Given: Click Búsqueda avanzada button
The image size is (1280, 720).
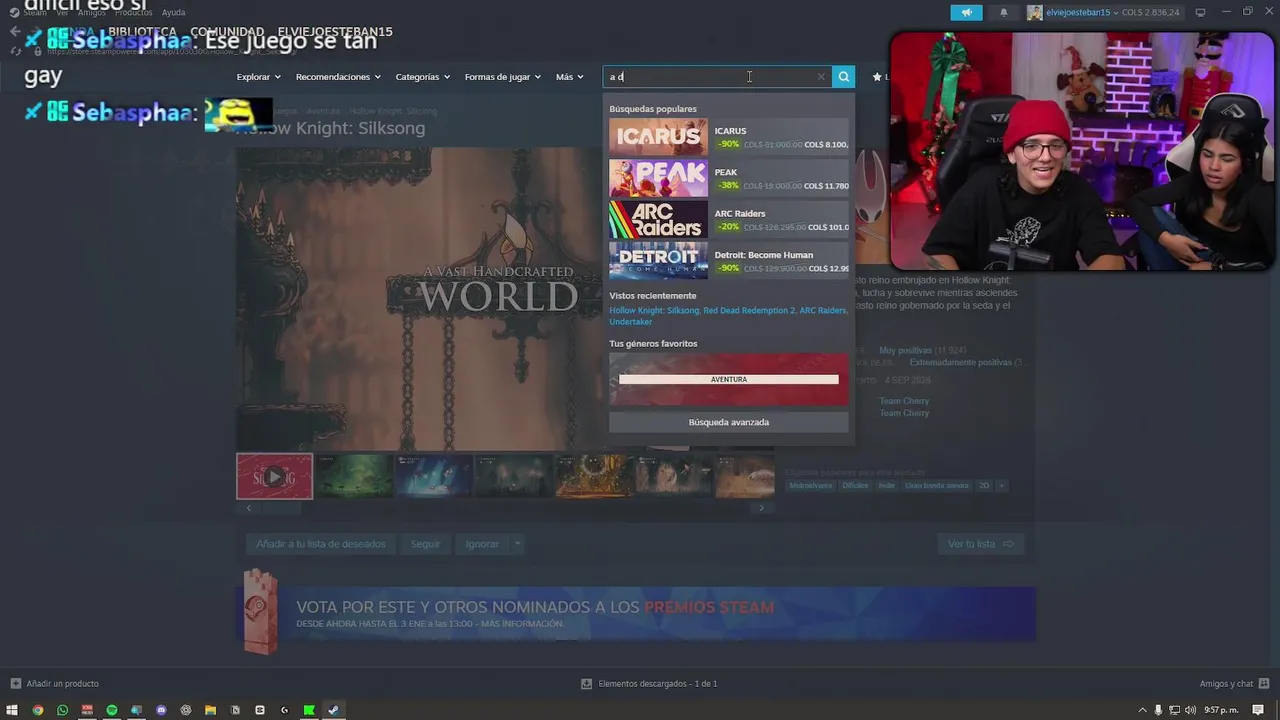Looking at the screenshot, I should tap(729, 422).
